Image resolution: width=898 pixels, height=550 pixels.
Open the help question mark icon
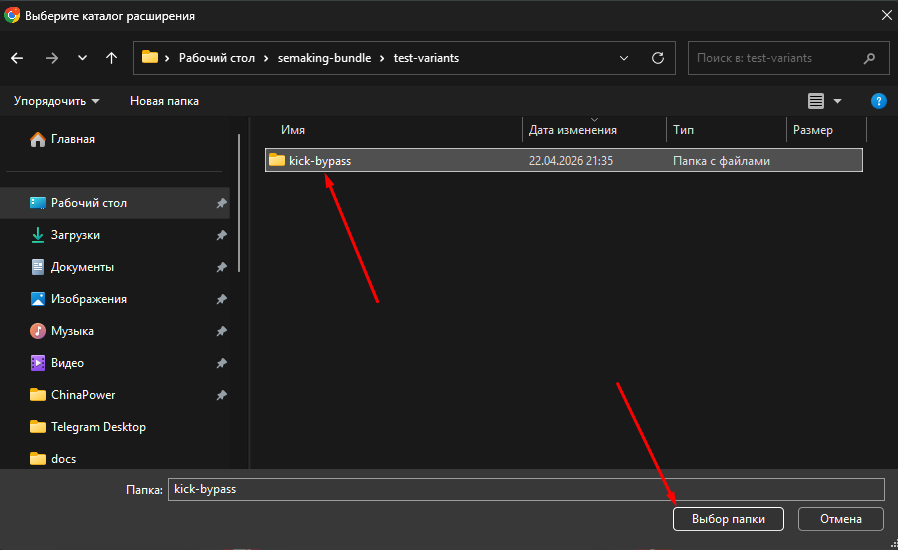878,101
